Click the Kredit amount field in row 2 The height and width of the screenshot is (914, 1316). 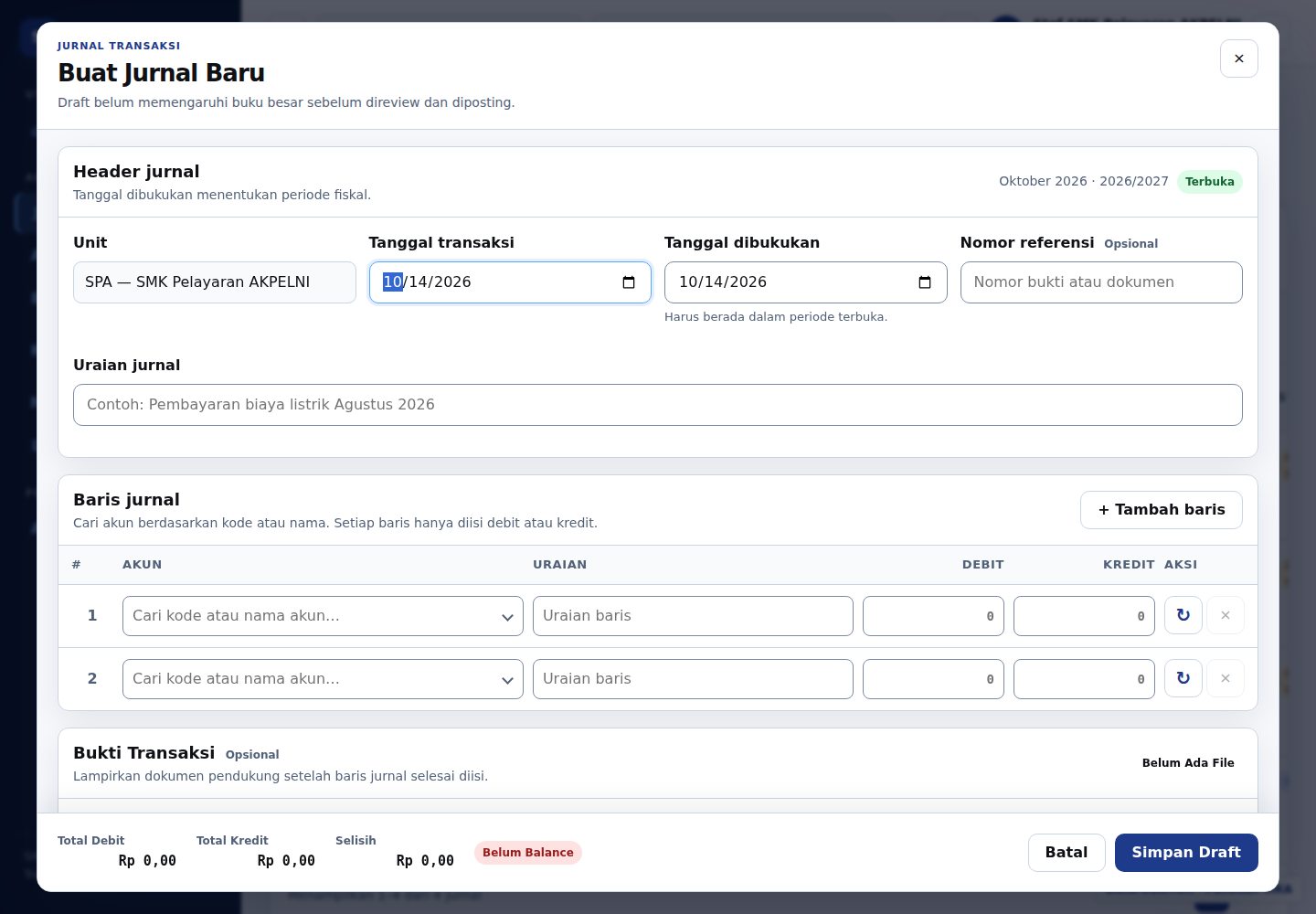1084,679
